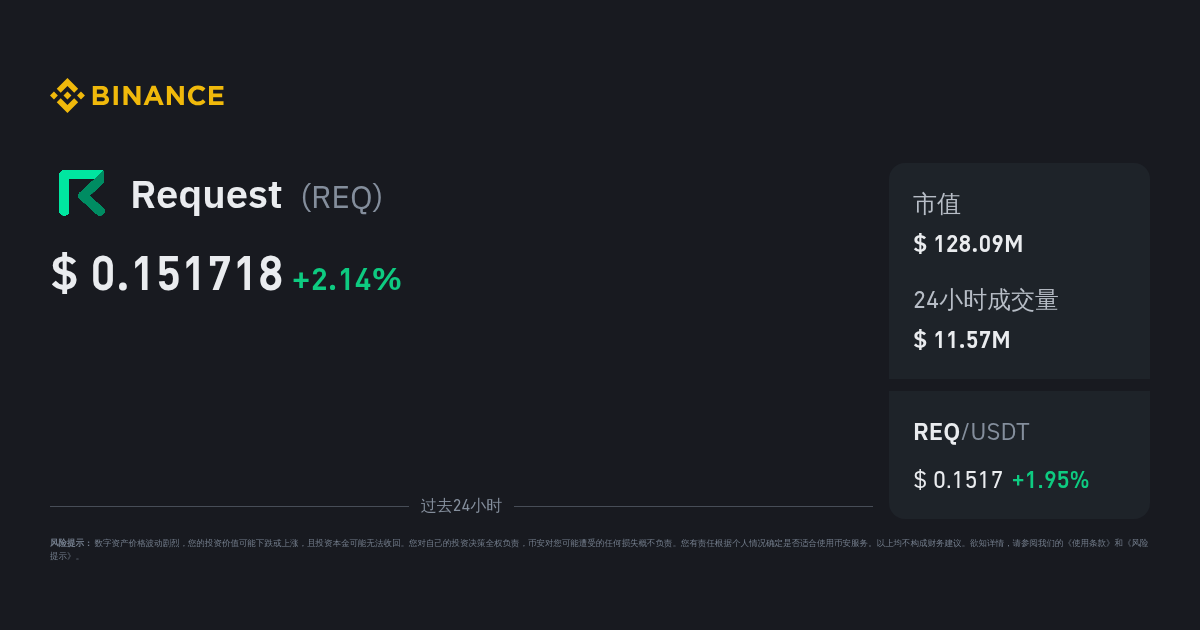Click the Binance diamond logo icon
The image size is (1200, 630).
click(67, 96)
